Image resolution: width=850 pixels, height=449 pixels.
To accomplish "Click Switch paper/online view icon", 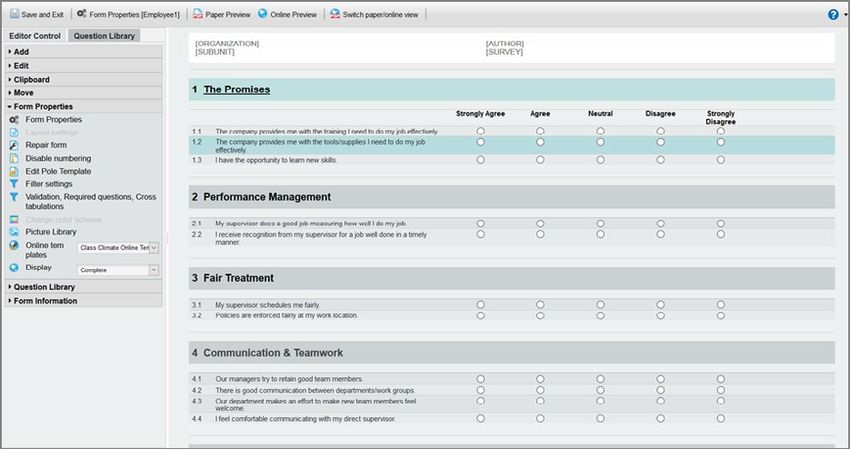I will coord(335,14).
